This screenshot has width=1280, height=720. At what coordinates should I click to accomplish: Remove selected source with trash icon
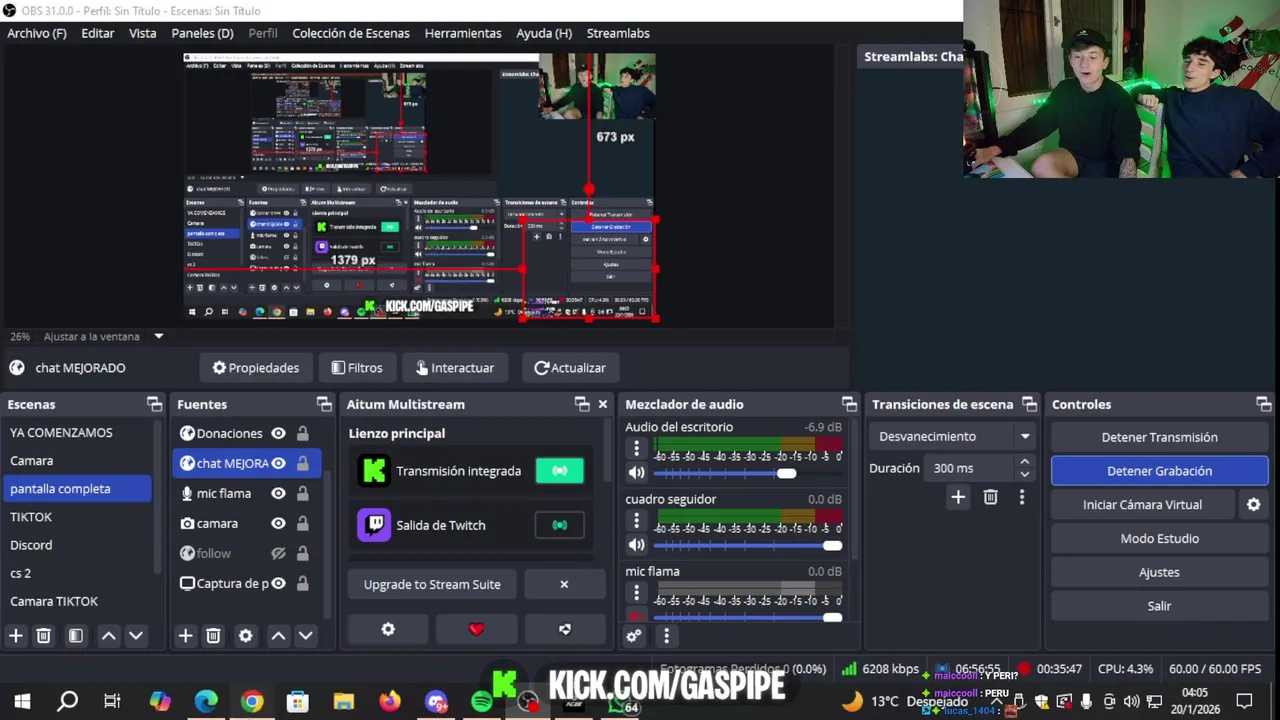point(213,636)
